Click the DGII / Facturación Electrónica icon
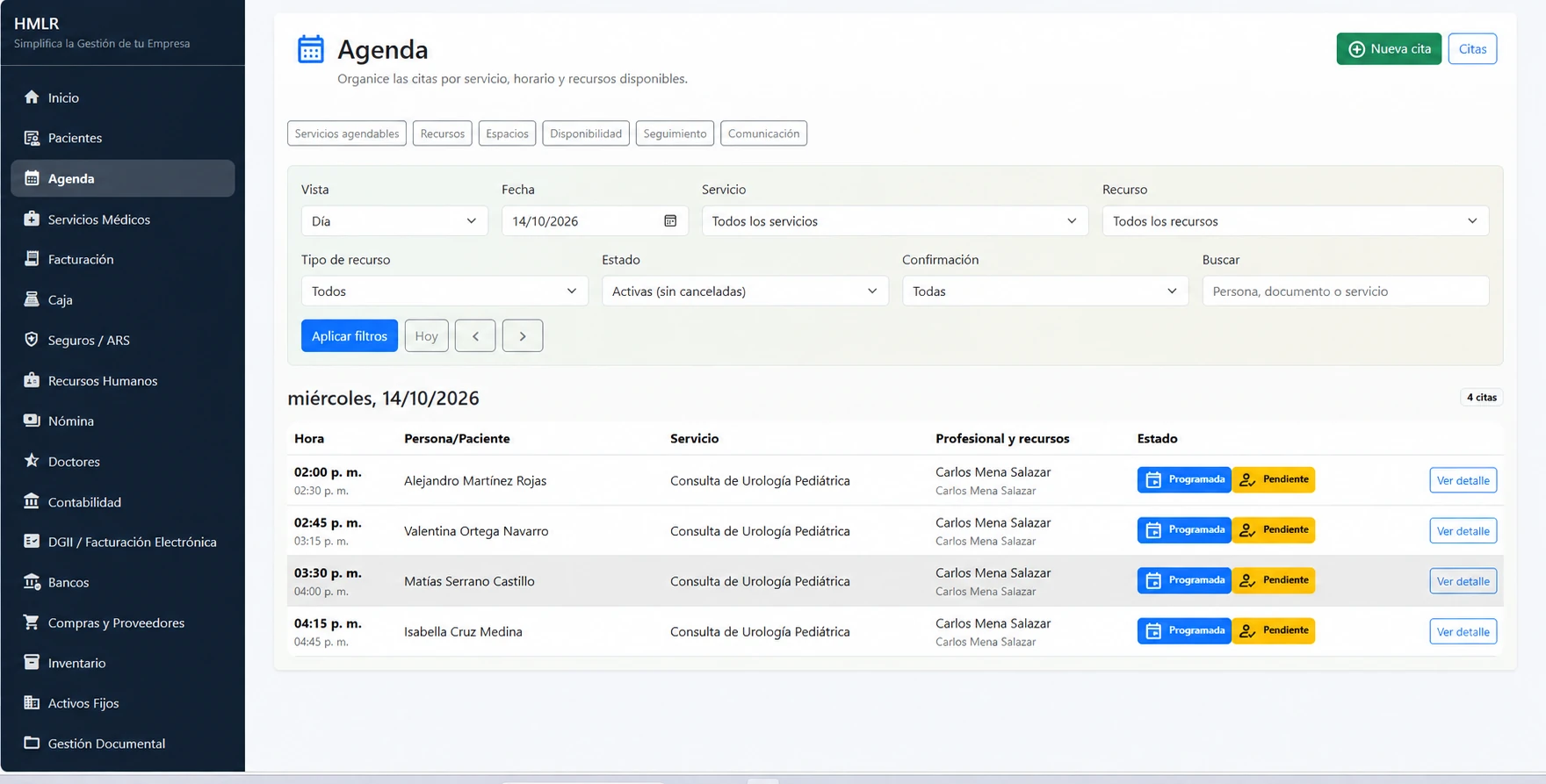Image resolution: width=1546 pixels, height=784 pixels. point(32,541)
